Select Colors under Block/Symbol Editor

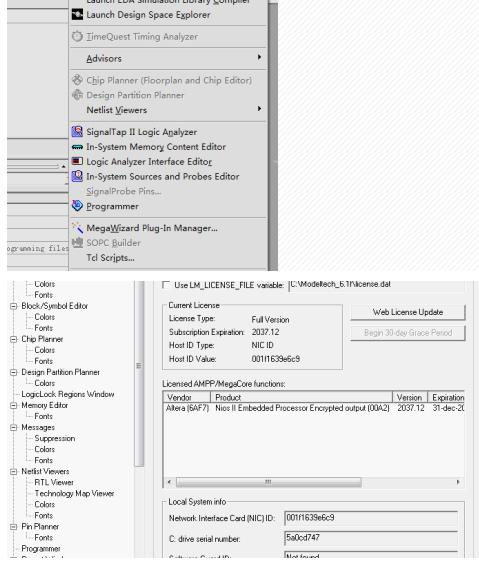pos(45,317)
